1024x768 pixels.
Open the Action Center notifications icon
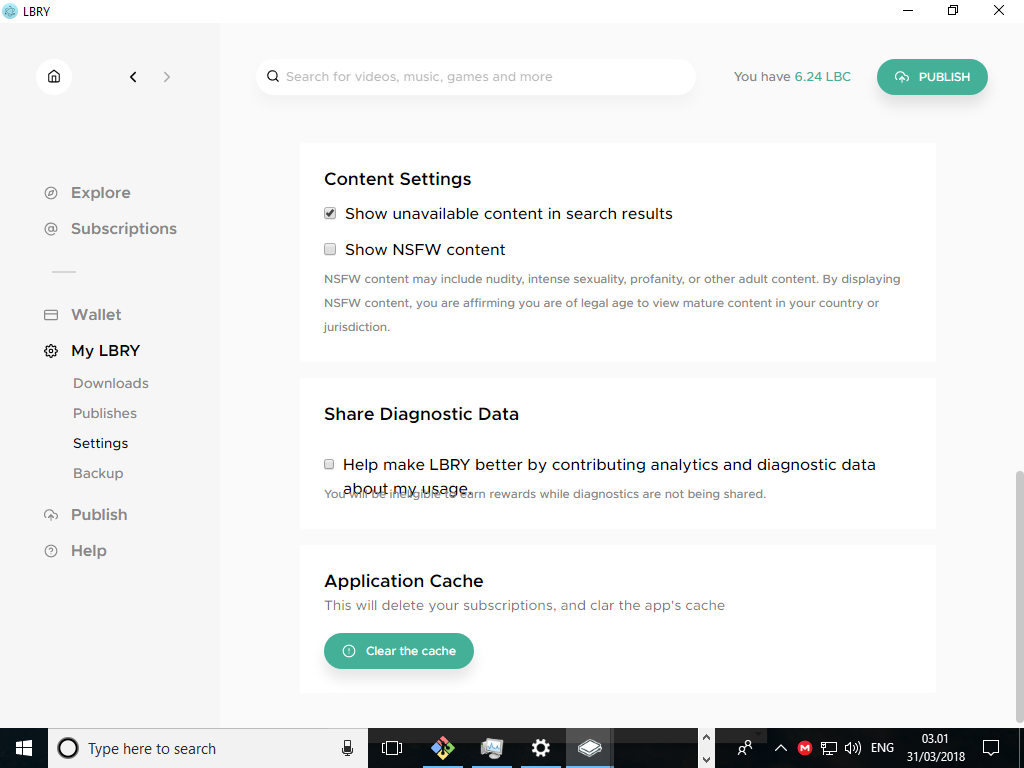(x=991, y=748)
